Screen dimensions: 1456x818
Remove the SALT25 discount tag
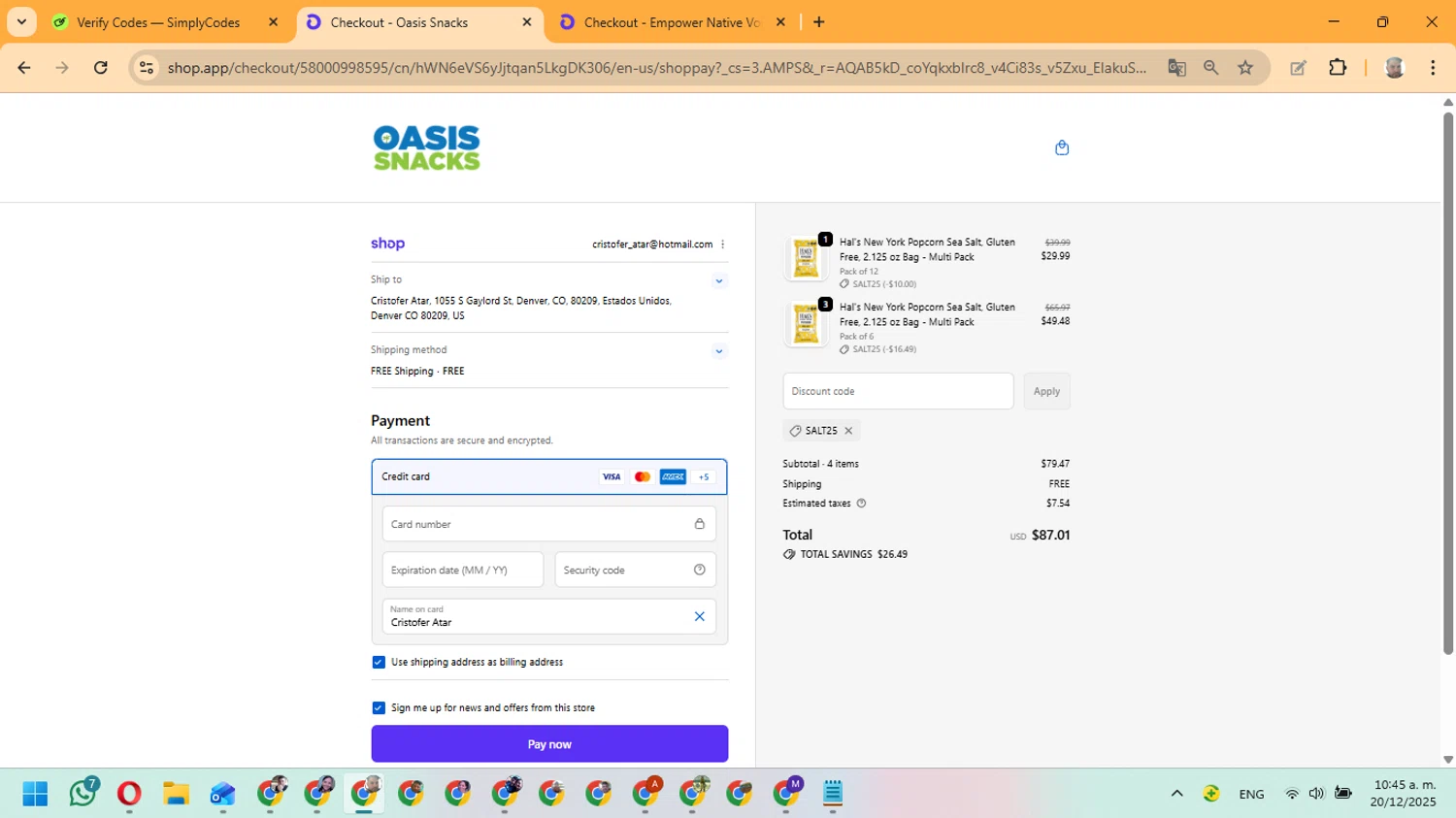coord(848,431)
